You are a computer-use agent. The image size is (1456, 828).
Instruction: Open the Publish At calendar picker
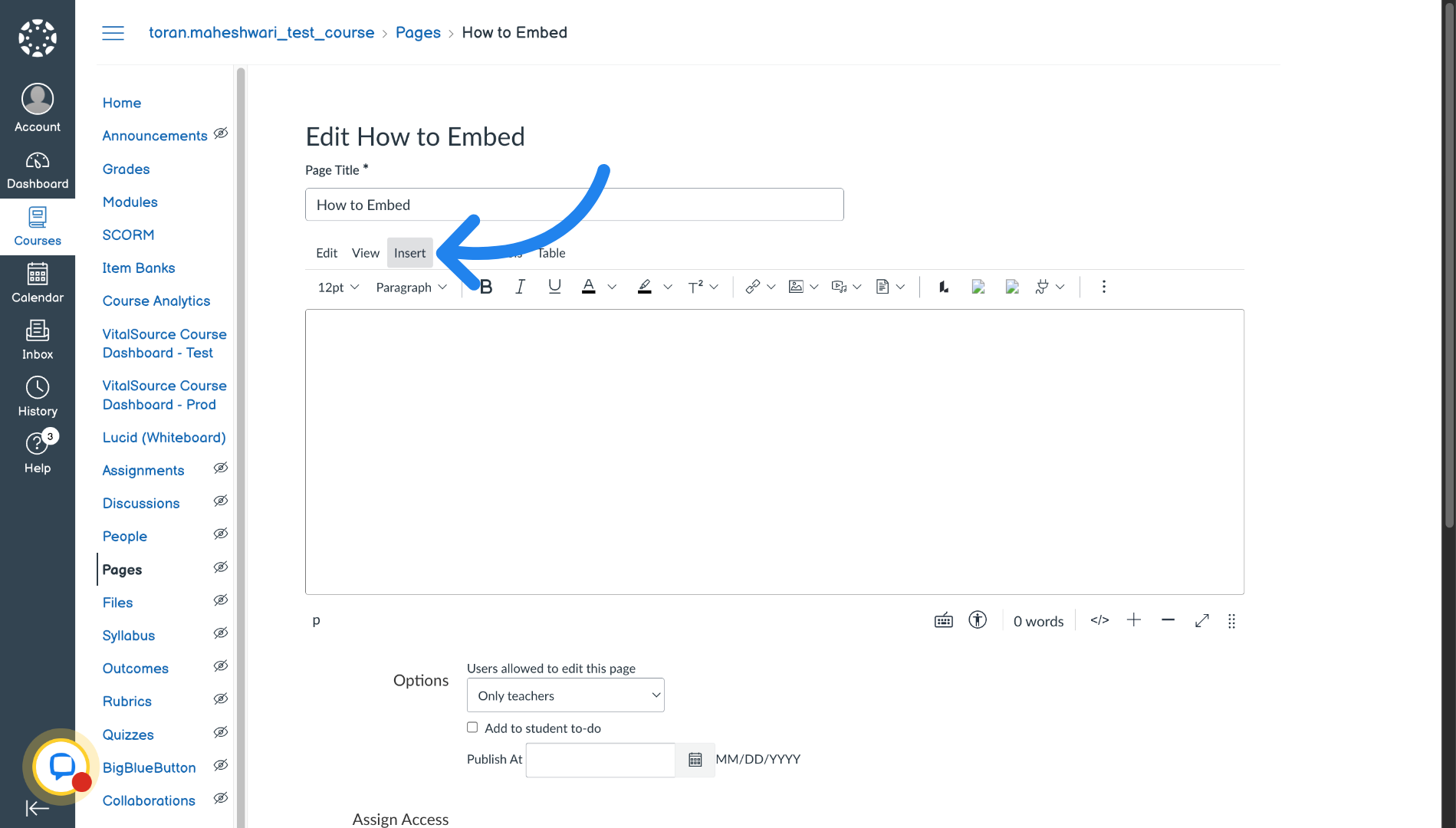pos(695,760)
